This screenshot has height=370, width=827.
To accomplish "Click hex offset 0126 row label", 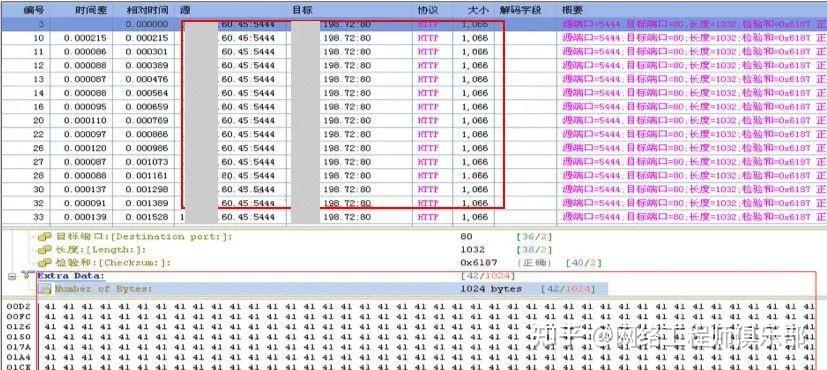I will 18,326.
